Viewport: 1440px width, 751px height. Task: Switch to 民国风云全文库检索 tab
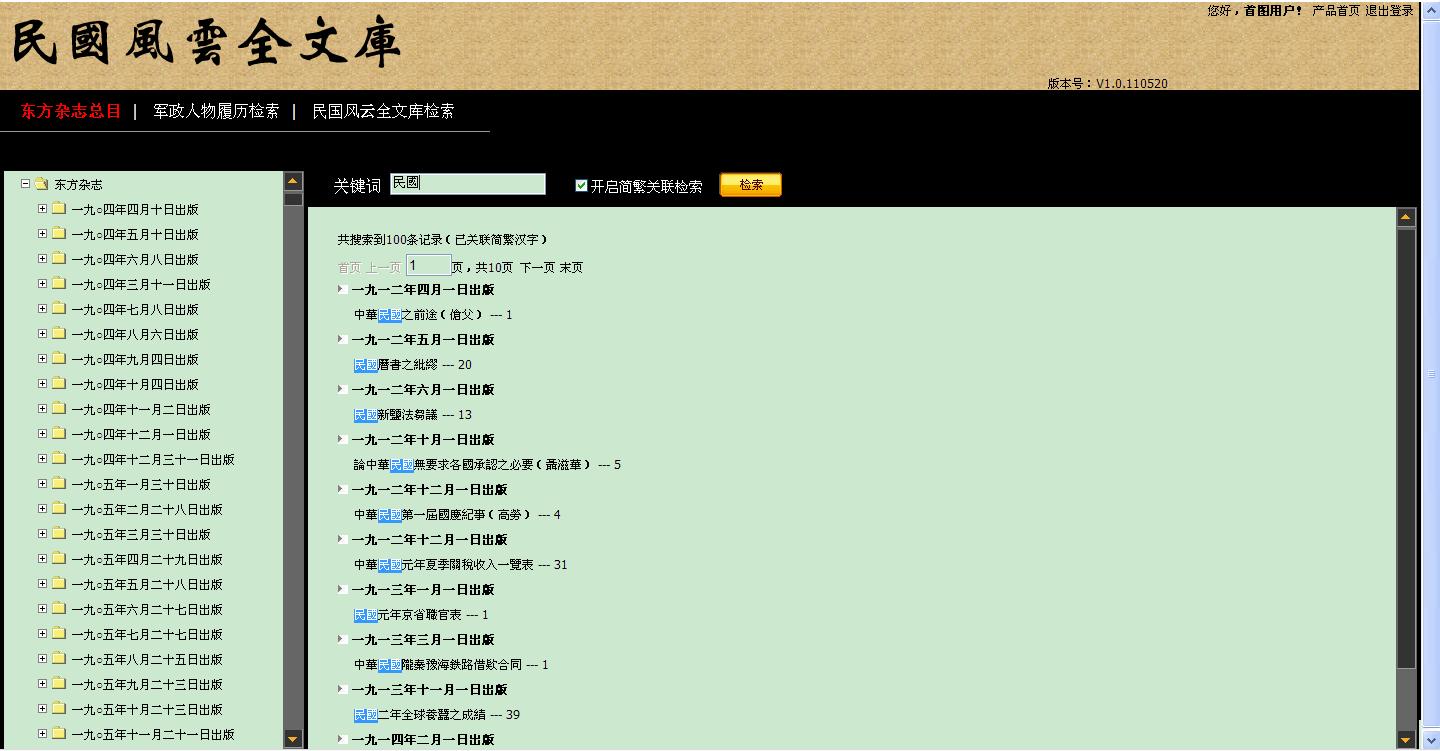[x=383, y=111]
